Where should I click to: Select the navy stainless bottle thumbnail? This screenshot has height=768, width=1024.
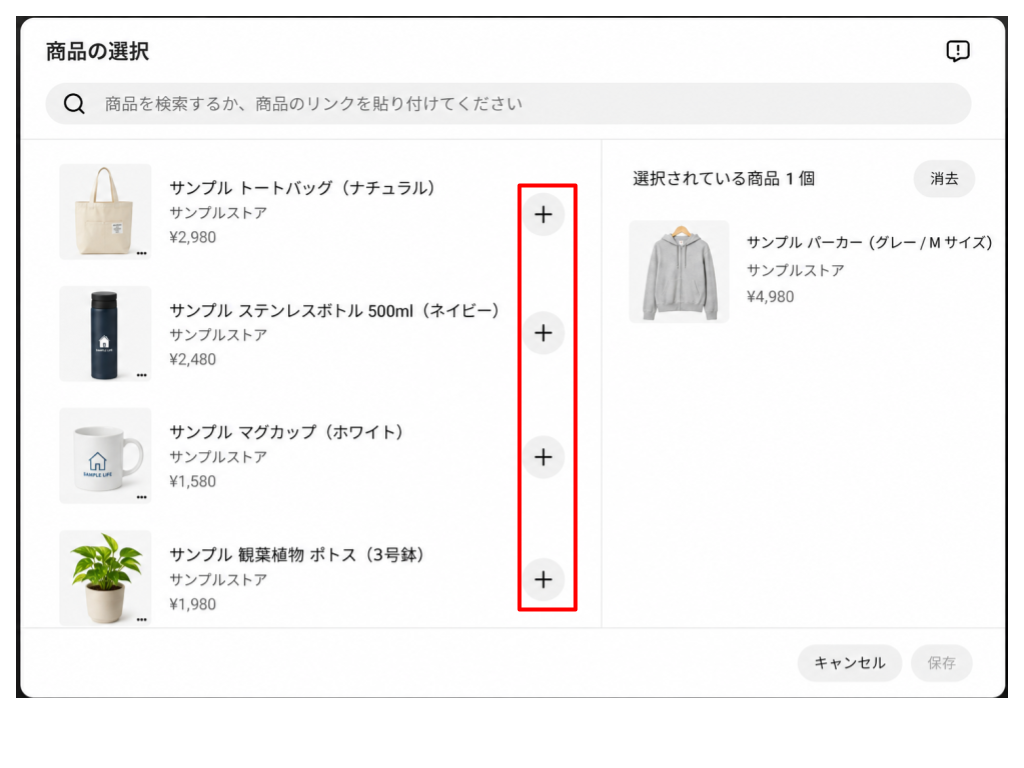tap(105, 334)
